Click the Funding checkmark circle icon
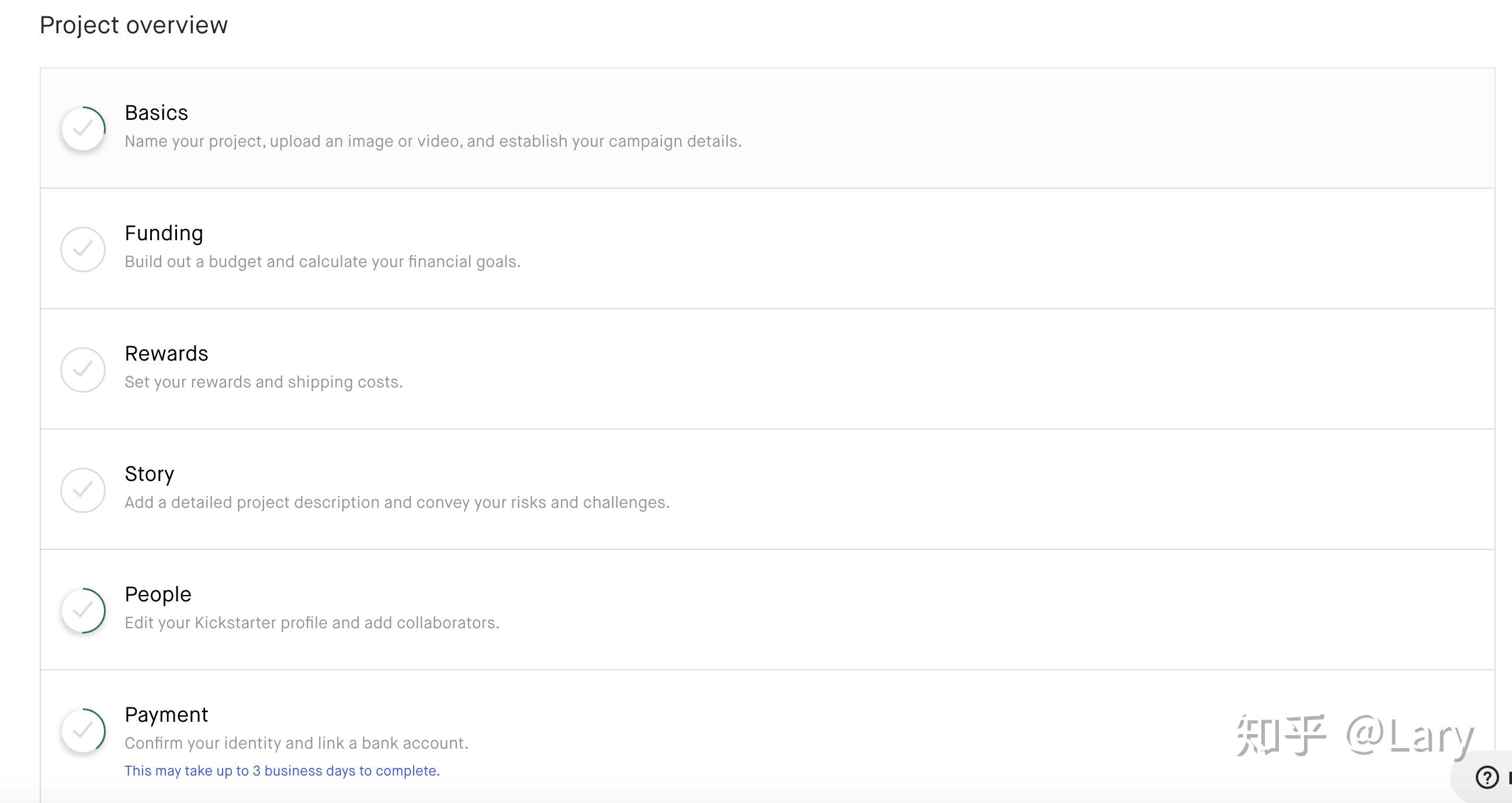 [84, 249]
